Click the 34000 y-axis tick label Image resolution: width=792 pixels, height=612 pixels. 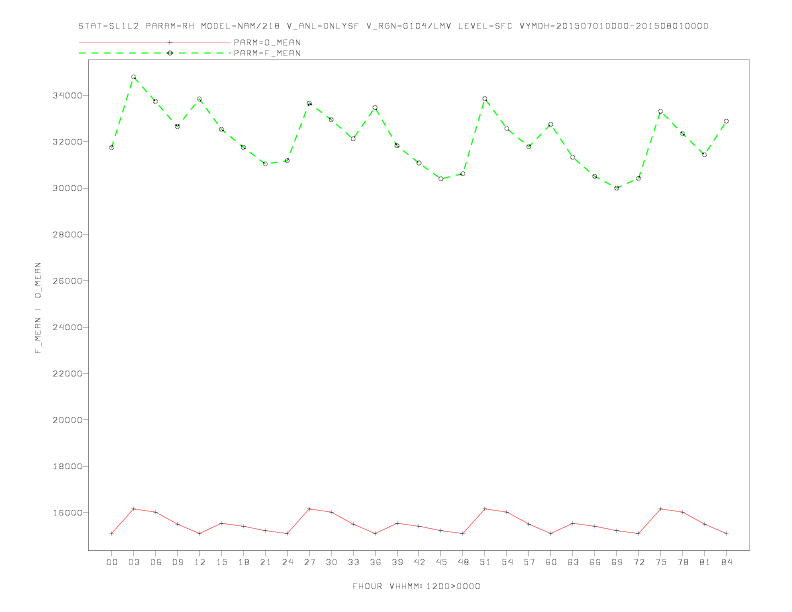[67, 95]
